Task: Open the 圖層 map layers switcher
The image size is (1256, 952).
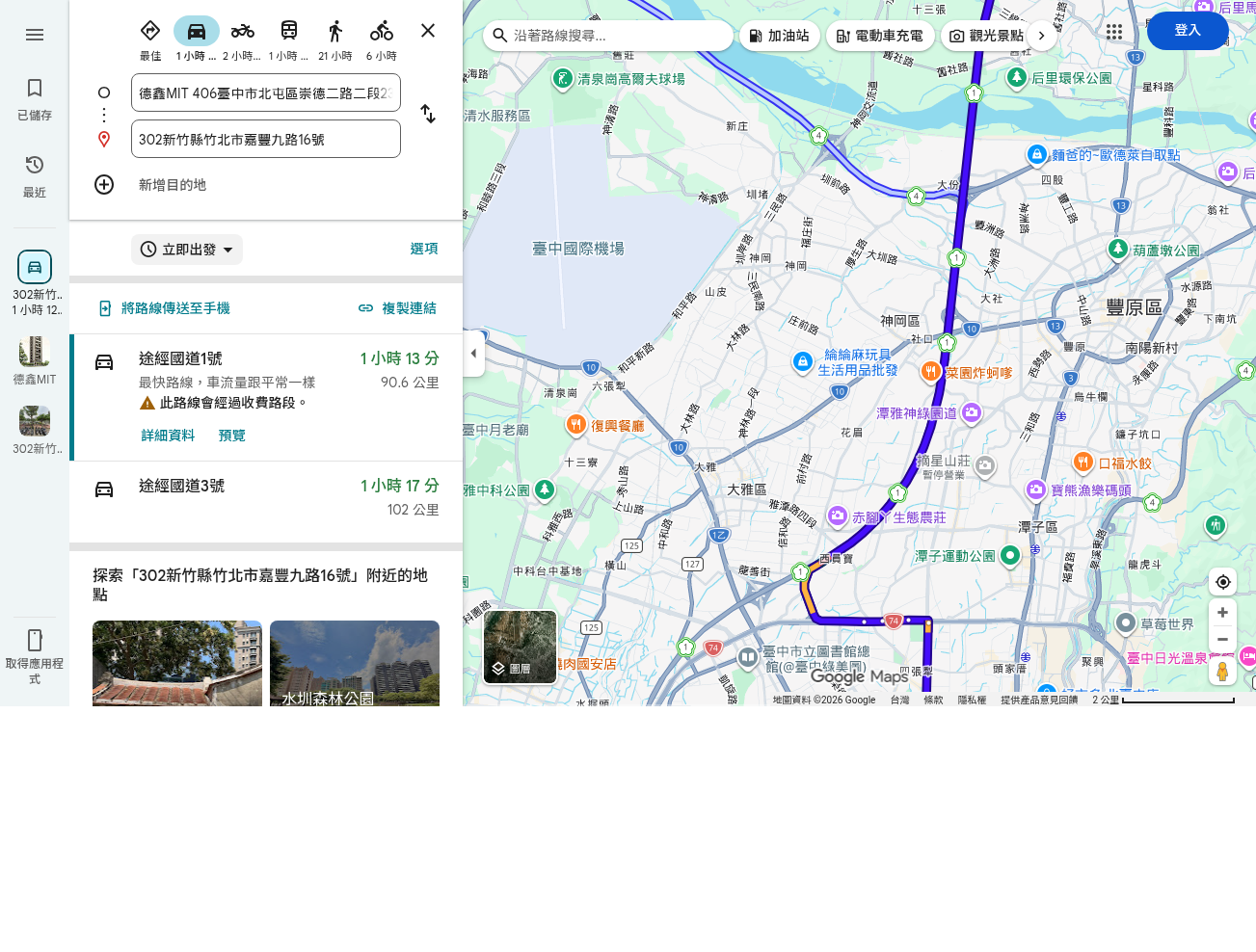Action: pos(520,647)
